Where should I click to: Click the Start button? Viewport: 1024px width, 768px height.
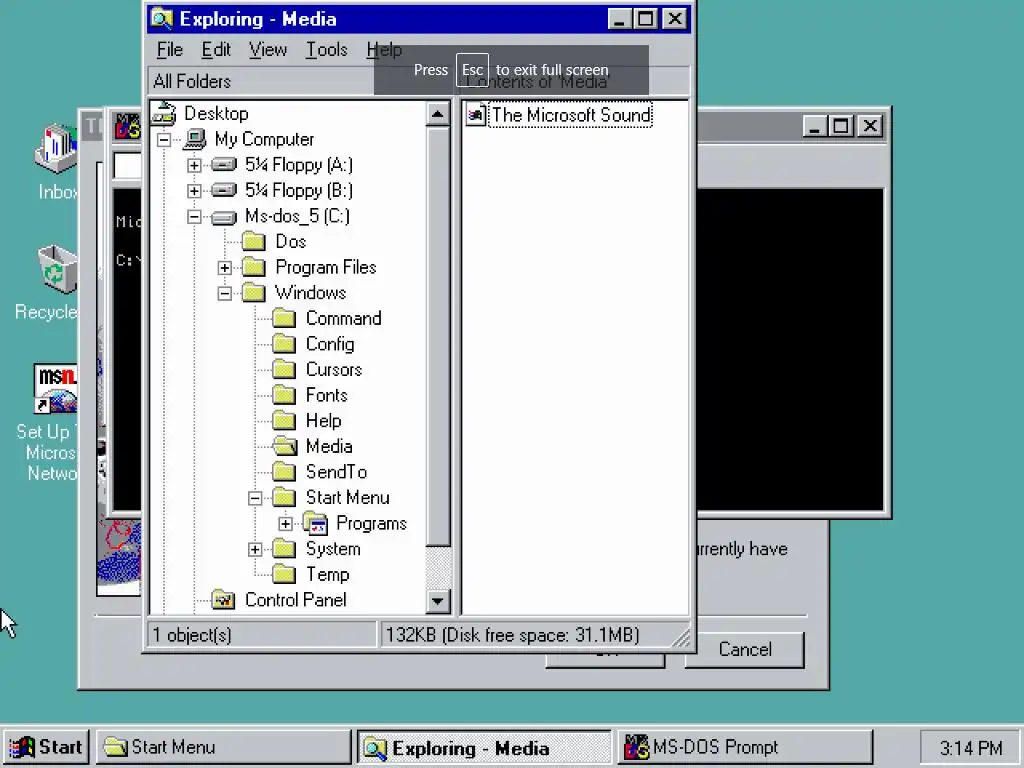[46, 746]
